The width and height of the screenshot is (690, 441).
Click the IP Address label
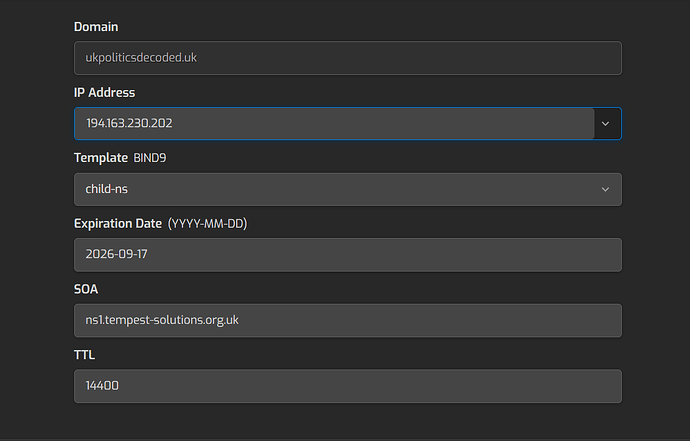pos(104,92)
